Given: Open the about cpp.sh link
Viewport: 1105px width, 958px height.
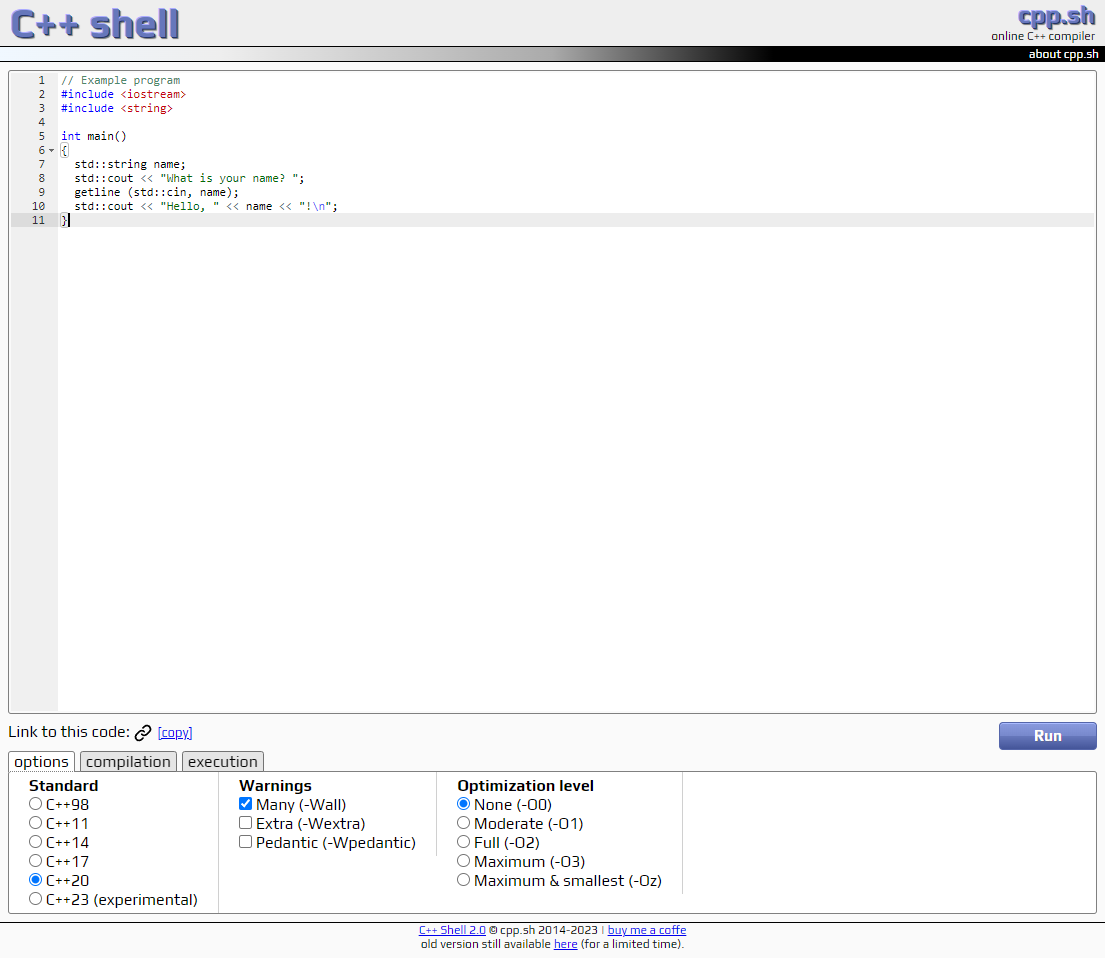Looking at the screenshot, I should point(1063,54).
